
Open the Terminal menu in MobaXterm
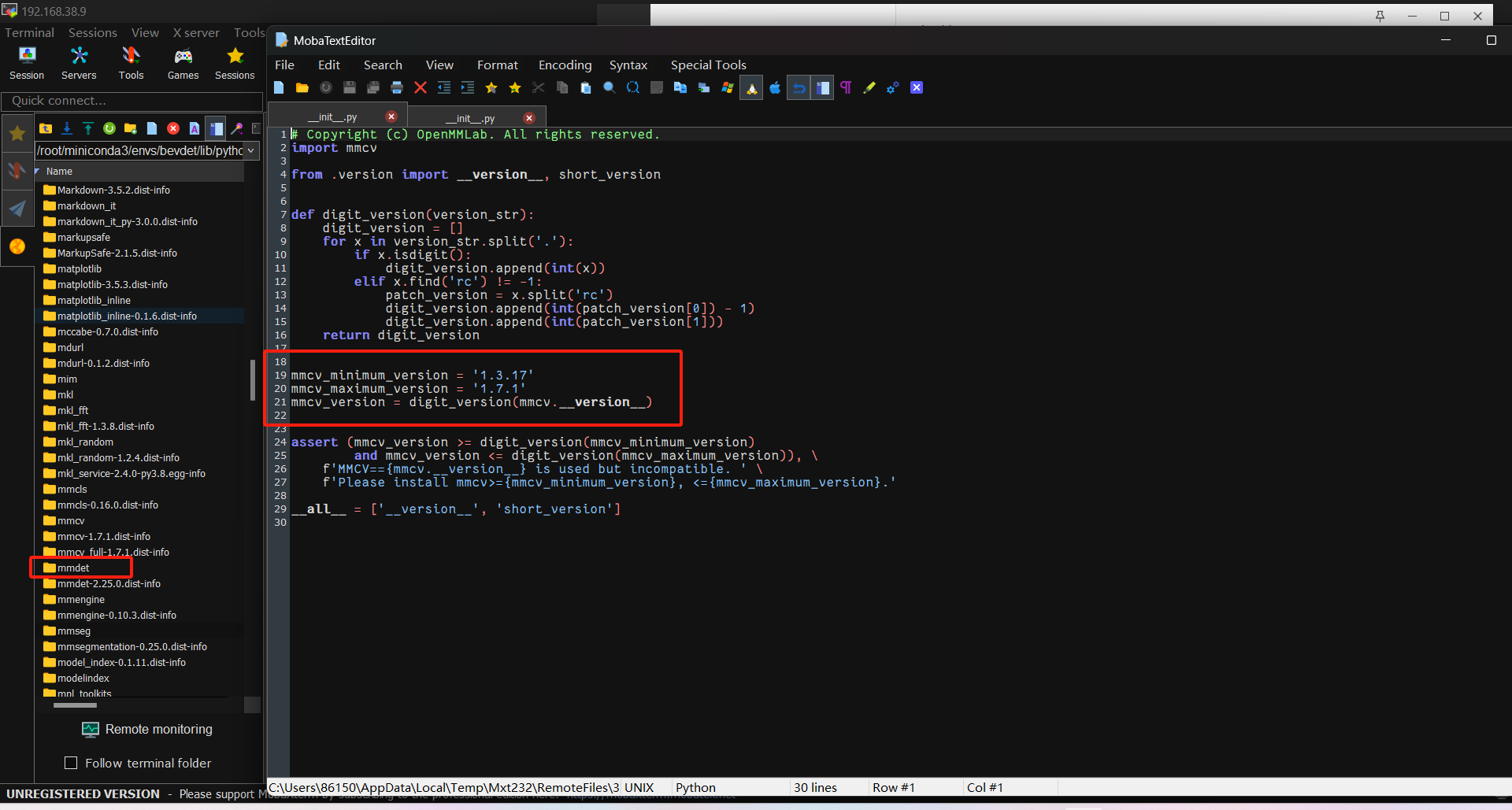[30, 32]
